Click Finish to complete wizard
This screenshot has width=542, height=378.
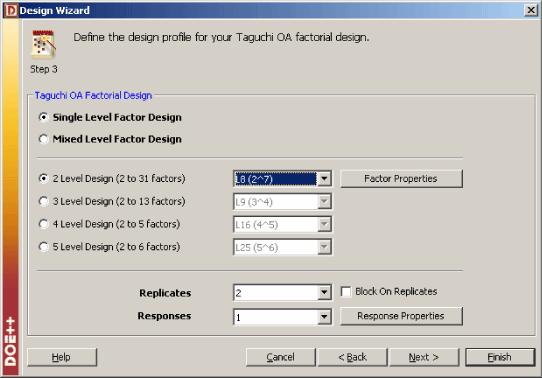click(x=500, y=357)
